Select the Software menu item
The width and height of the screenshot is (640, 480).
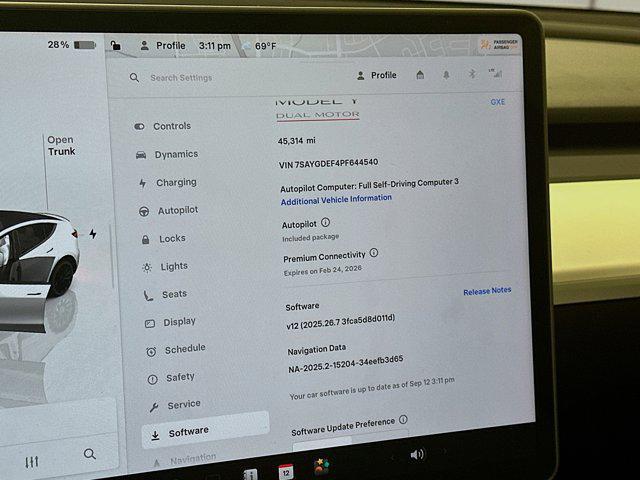(x=205, y=431)
